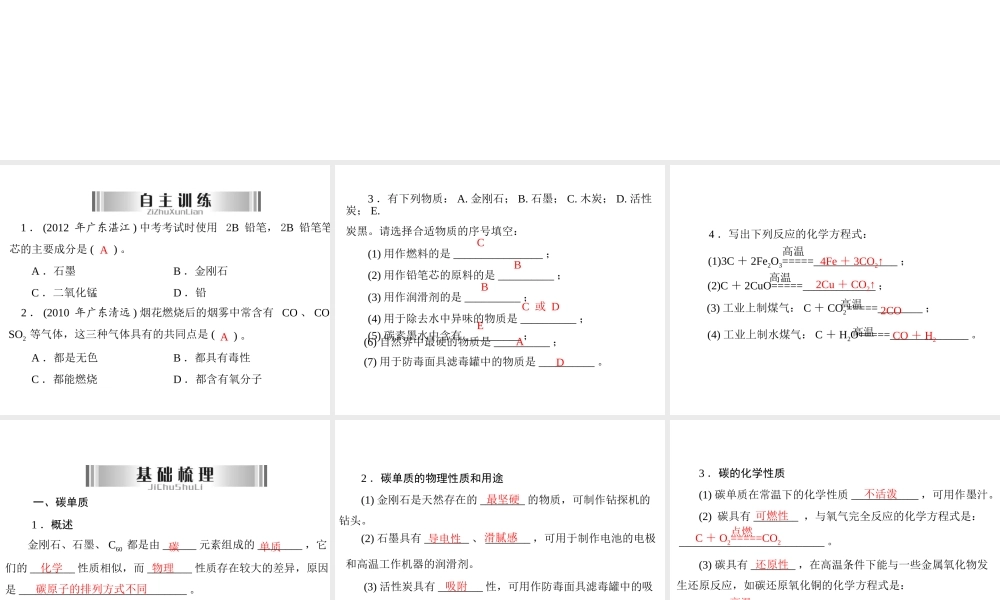Viewport: 1000px width, 600px height.
Task: Select option D．铅
Action: point(190,293)
